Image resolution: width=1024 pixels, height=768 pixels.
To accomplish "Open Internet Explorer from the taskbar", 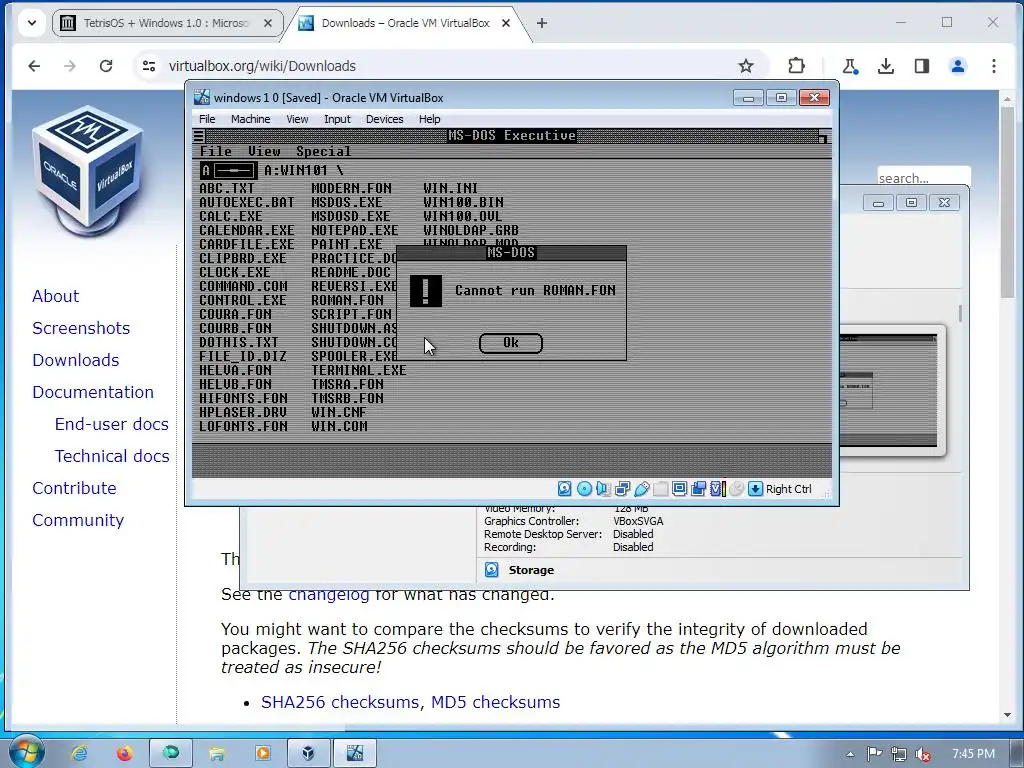I will 80,753.
